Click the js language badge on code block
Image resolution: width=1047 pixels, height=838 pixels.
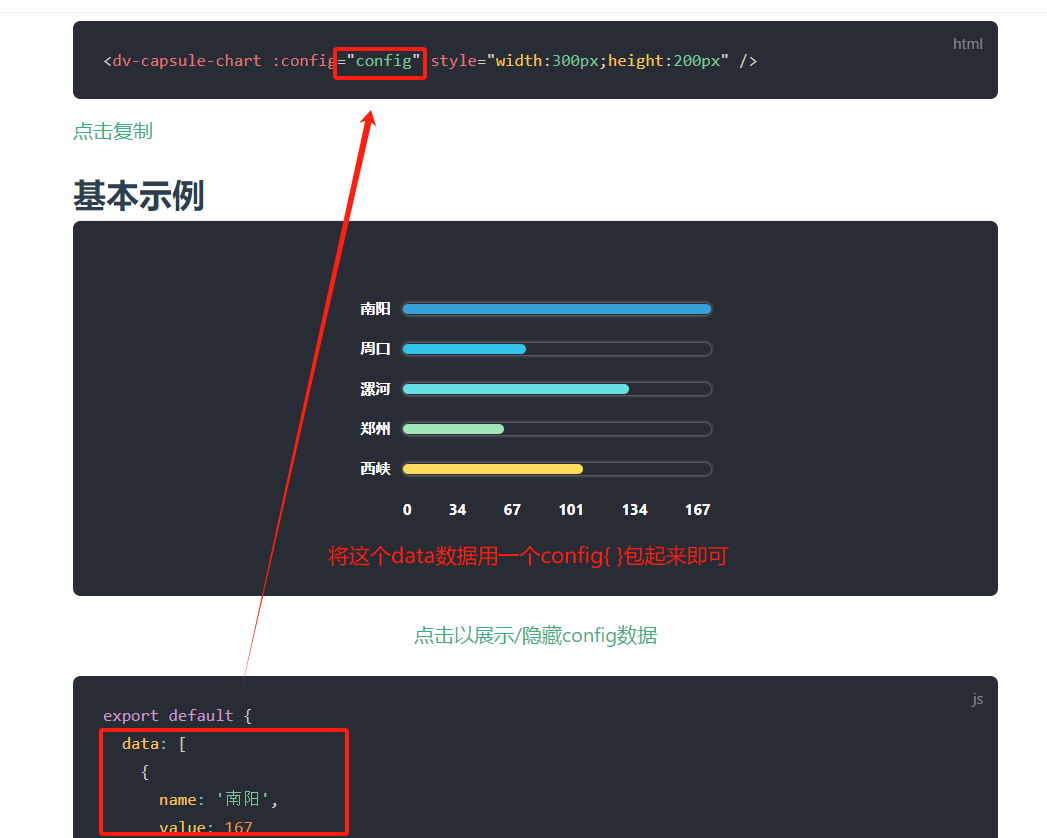click(x=977, y=698)
